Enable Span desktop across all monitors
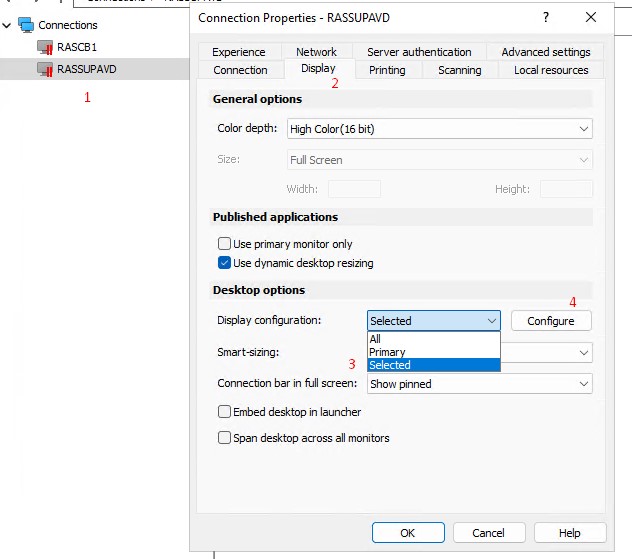Image resolution: width=632 pixels, height=559 pixels. [x=224, y=438]
